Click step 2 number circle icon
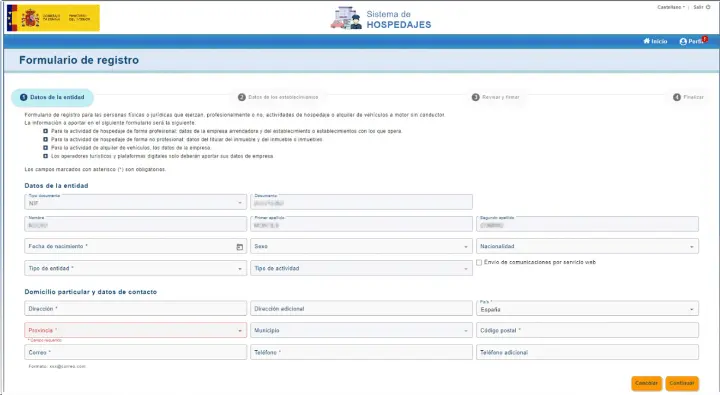Viewport: 720px width, 395px height. (242, 97)
